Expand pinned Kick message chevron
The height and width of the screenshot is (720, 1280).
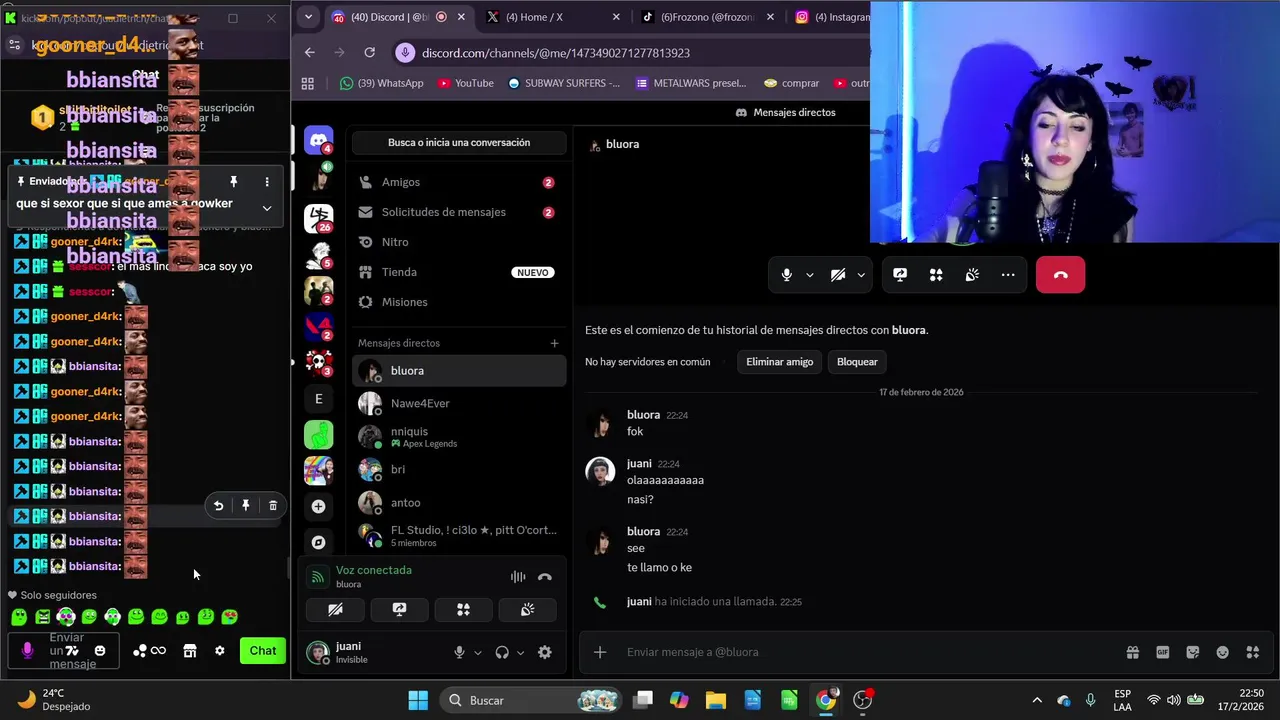pyautogui.click(x=267, y=208)
